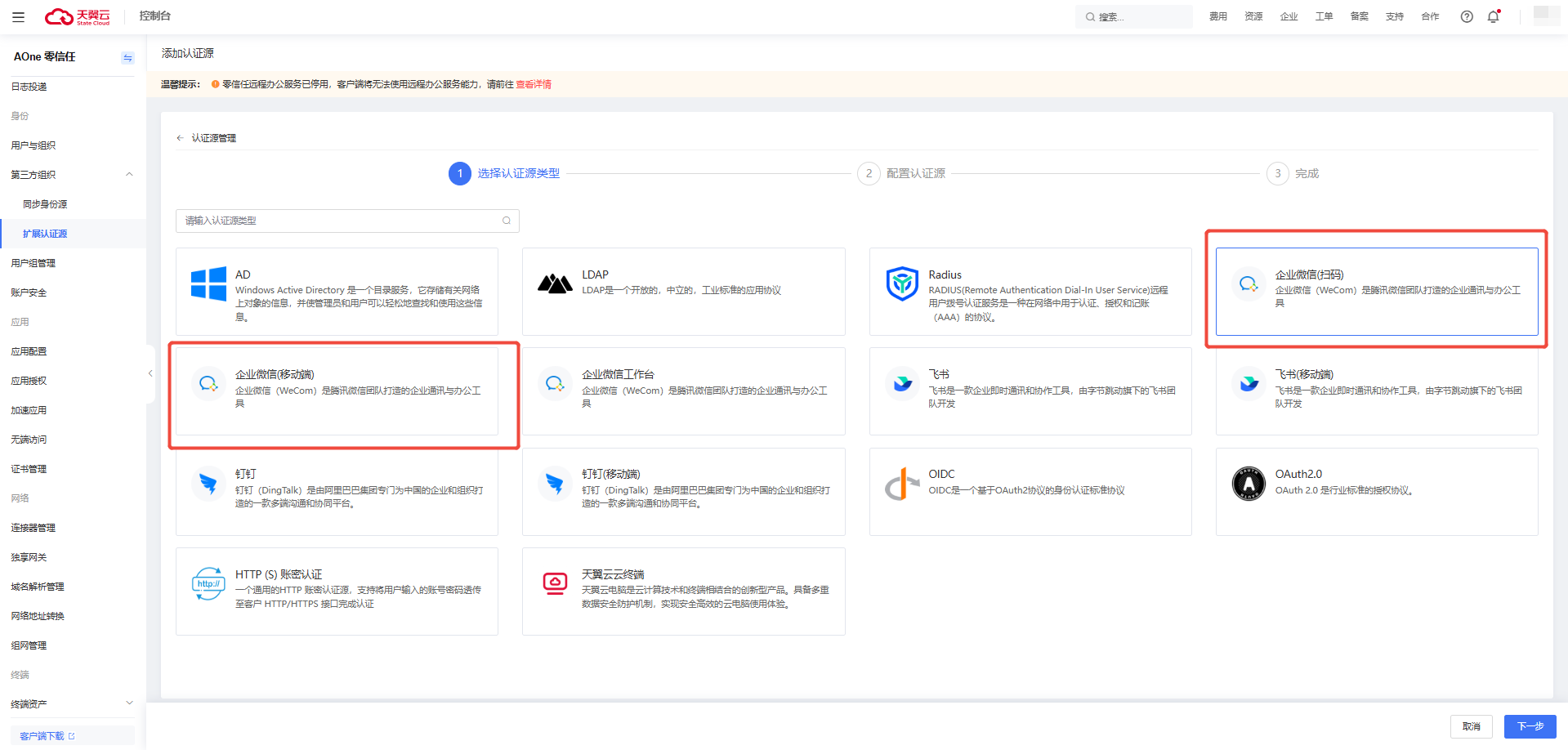Select the 钉钉(移动端) icon
This screenshot has height=750, width=1568.
pyautogui.click(x=555, y=484)
